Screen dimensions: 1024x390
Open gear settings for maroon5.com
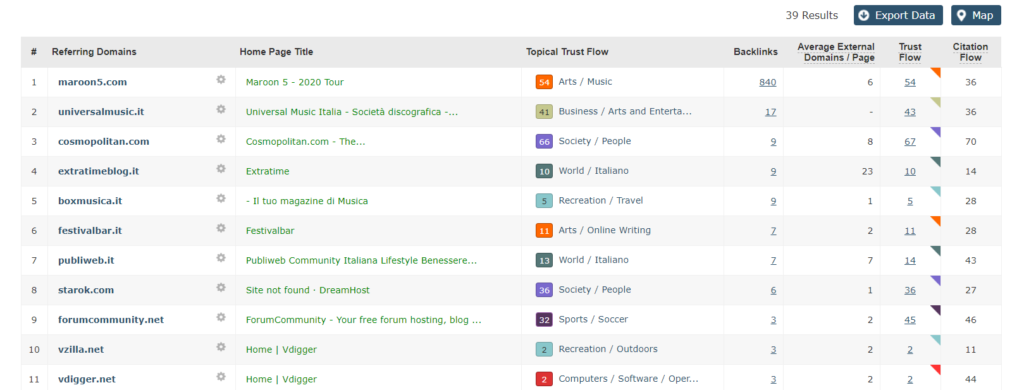coord(221,79)
